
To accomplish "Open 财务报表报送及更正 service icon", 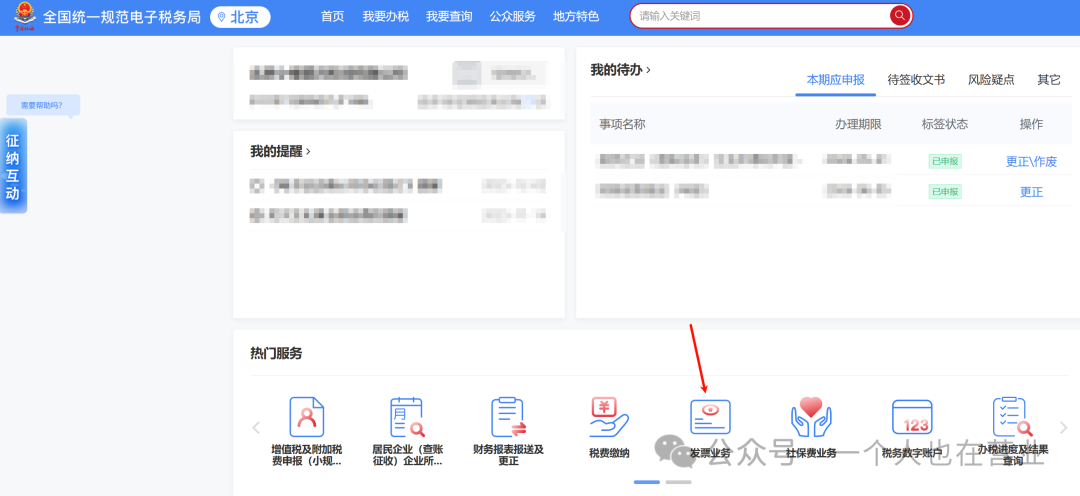I will [508, 417].
